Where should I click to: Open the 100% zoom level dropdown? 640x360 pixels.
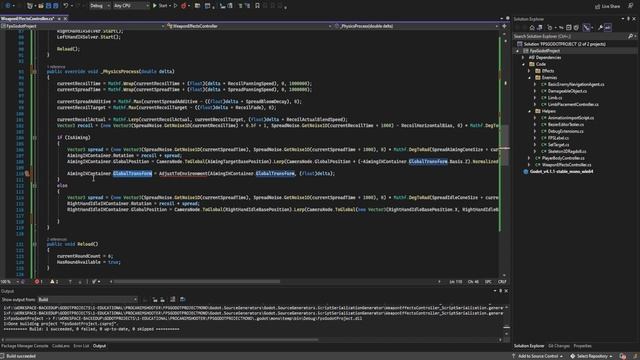tap(9, 282)
